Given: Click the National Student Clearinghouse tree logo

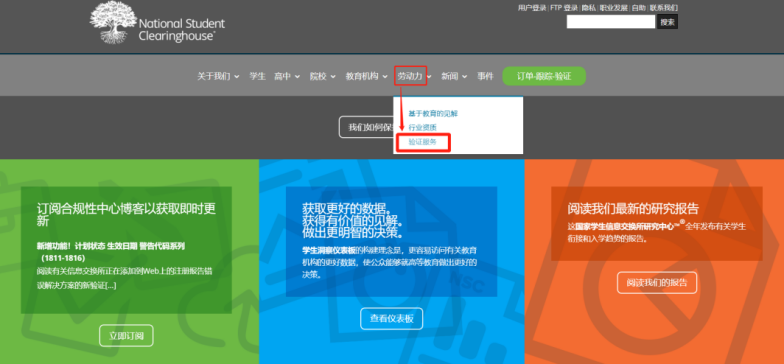Looking at the screenshot, I should pyautogui.click(x=113, y=22).
